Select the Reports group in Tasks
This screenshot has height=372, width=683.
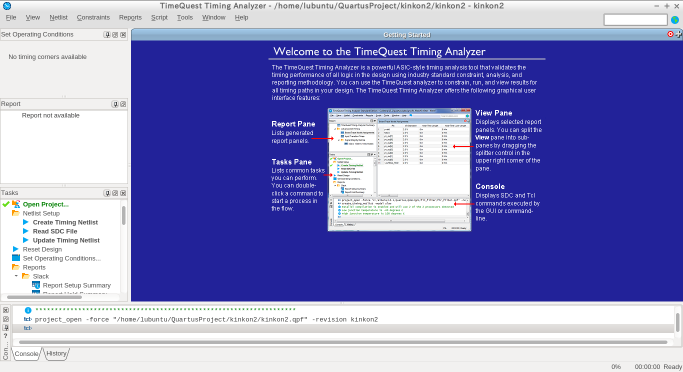(34, 267)
